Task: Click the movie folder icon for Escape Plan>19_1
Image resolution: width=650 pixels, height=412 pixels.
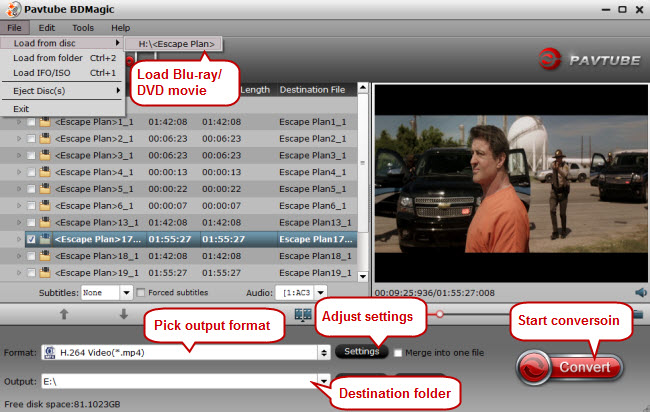Action: click(45, 273)
